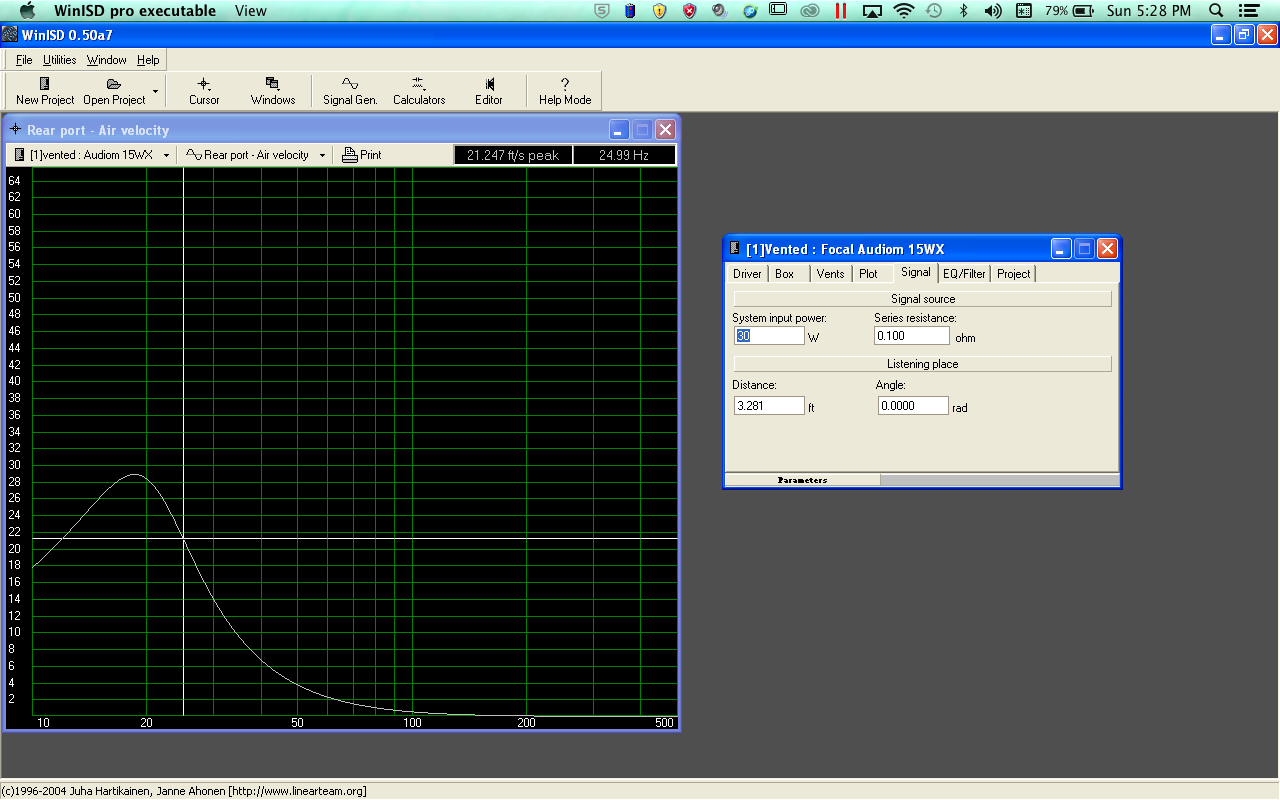Close the Focal Audiom 15WX project window

1107,249
